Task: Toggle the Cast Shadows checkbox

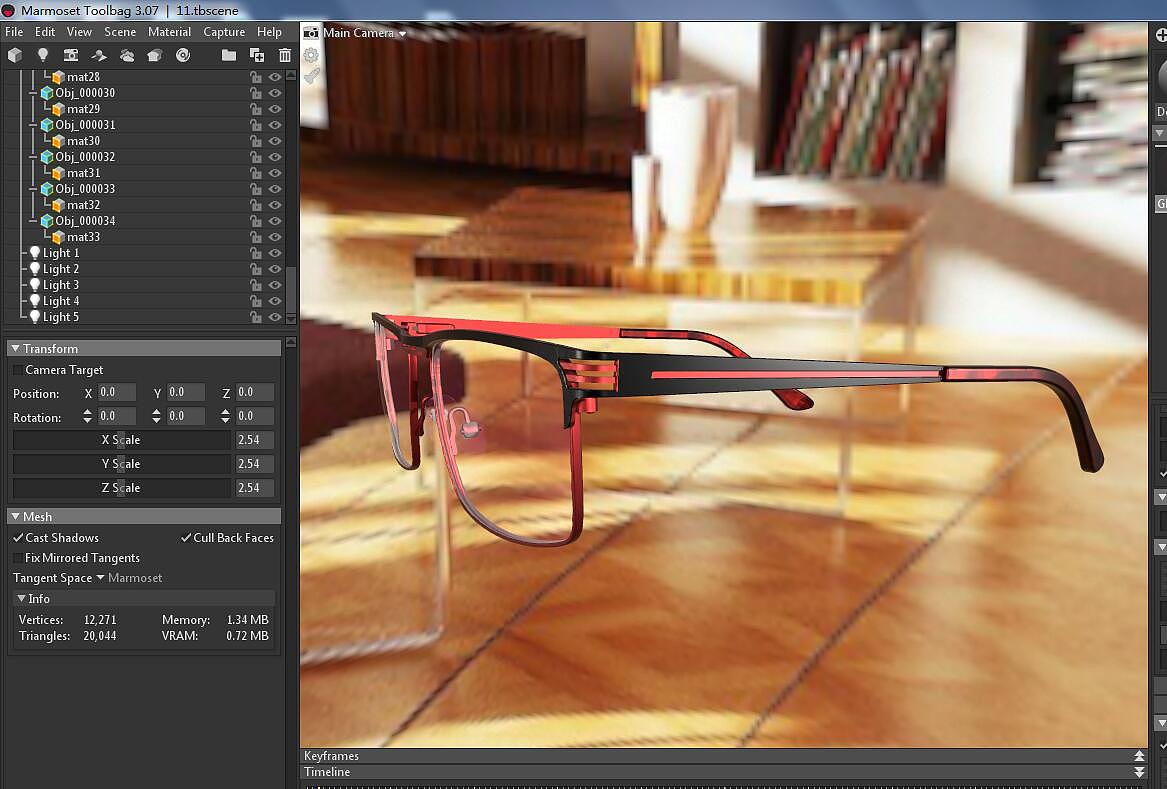Action: point(18,537)
